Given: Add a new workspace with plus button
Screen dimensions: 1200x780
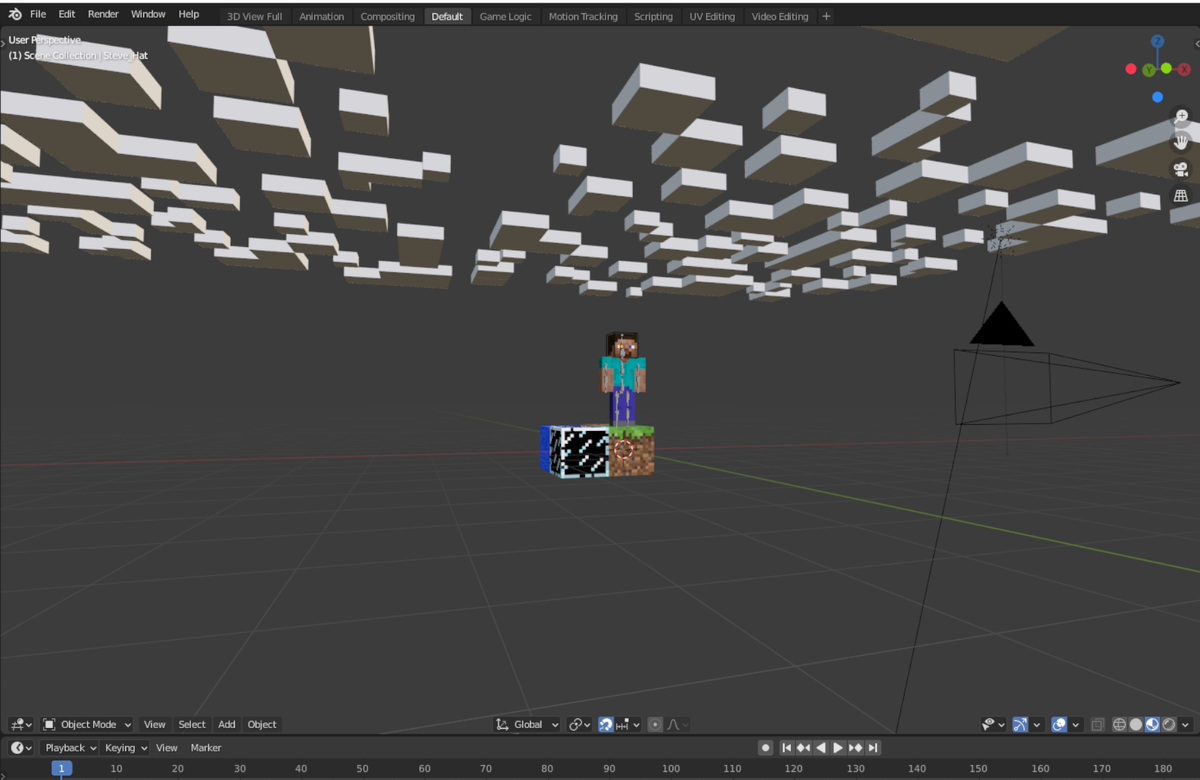Looking at the screenshot, I should click(x=826, y=16).
